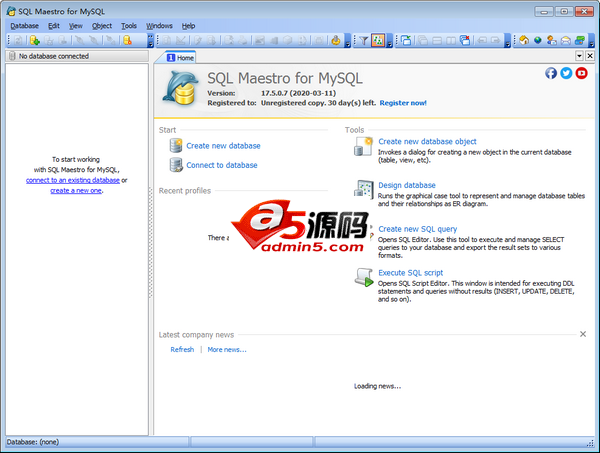Click the Create new database icon
The height and width of the screenshot is (453, 600).
point(176,146)
